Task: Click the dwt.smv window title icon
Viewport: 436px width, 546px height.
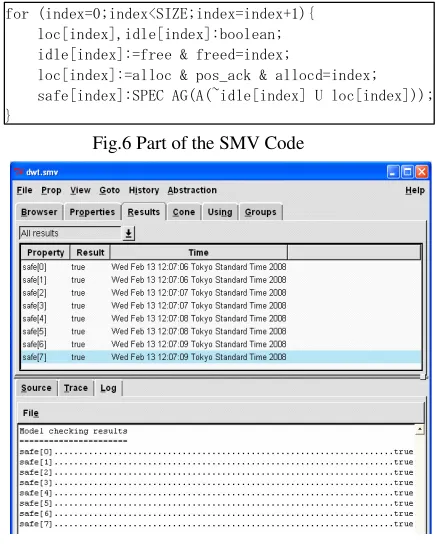Action: (19, 172)
